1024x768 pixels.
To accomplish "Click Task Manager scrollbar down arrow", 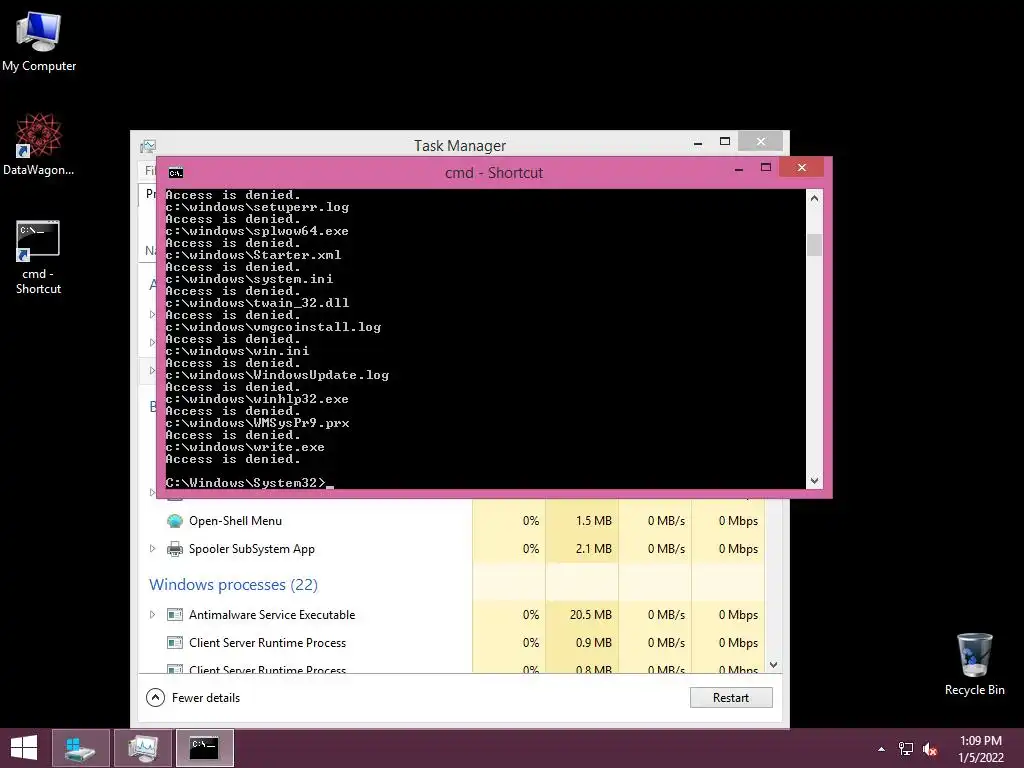I will pyautogui.click(x=773, y=665).
